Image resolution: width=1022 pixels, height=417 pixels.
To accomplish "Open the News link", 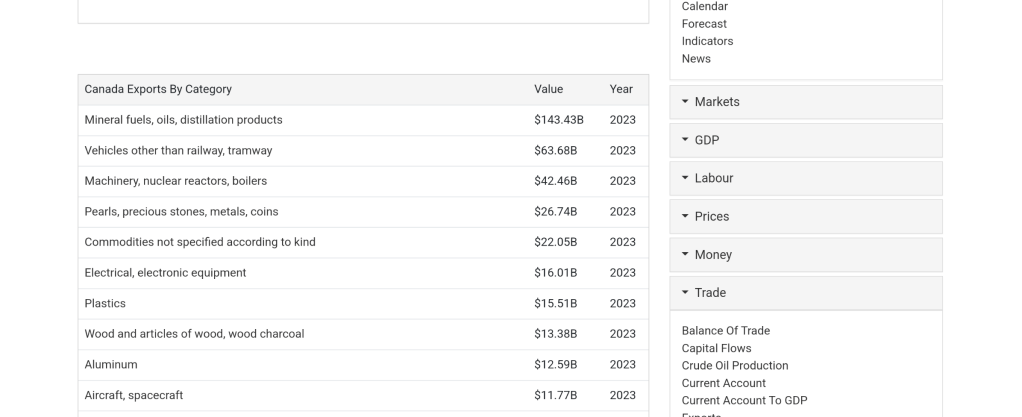I will [696, 59].
